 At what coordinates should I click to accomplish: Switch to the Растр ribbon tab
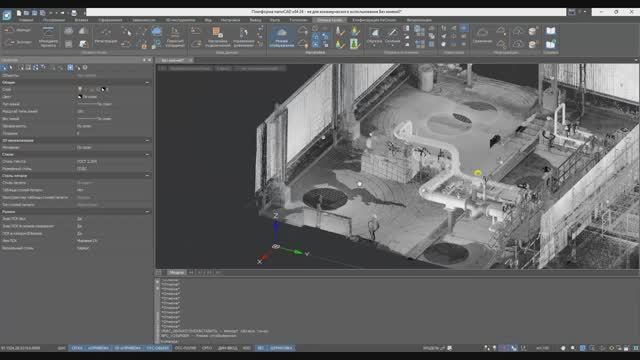click(x=275, y=20)
